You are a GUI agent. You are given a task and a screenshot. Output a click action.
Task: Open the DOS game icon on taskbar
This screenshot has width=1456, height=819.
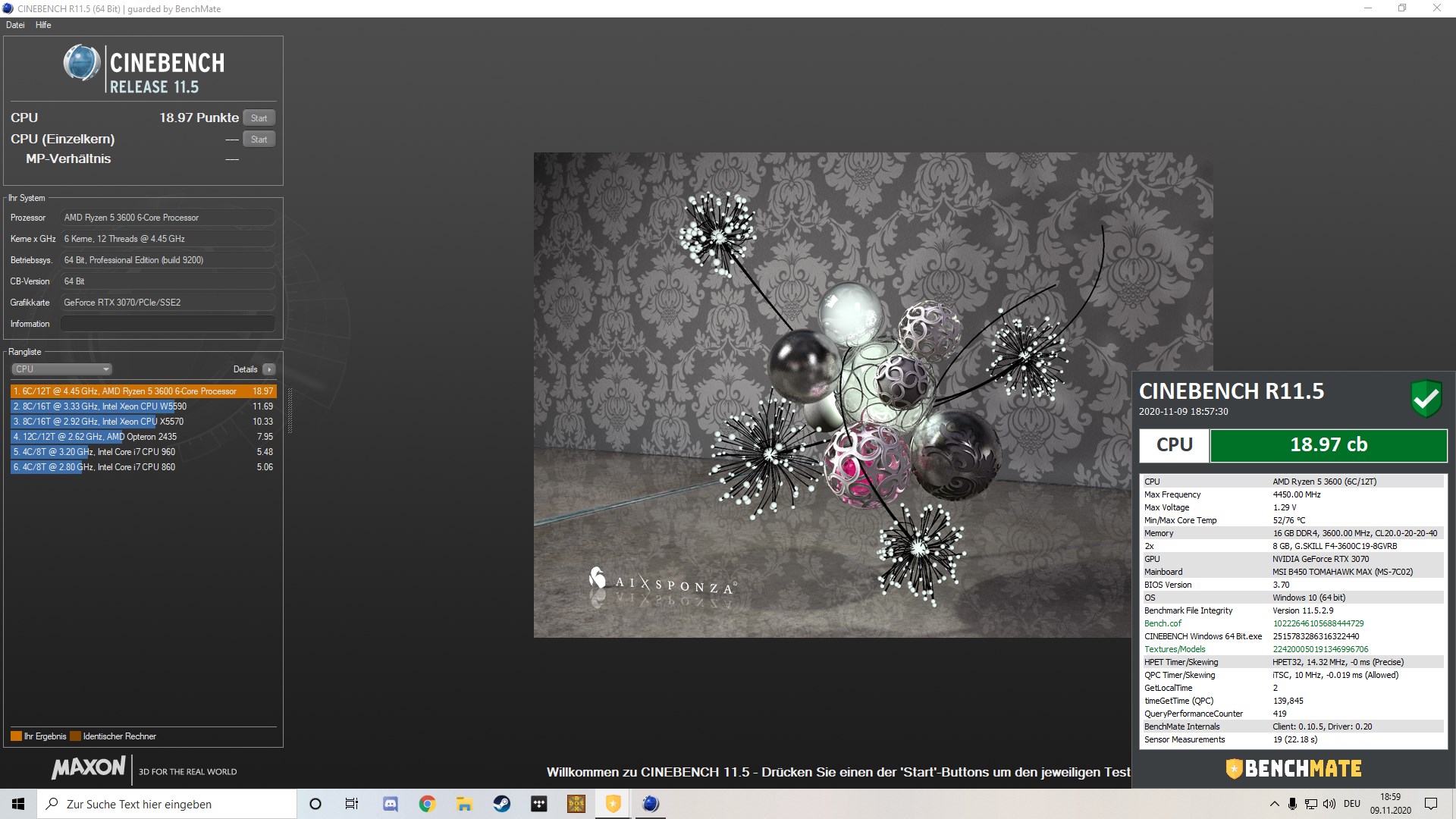(x=576, y=804)
